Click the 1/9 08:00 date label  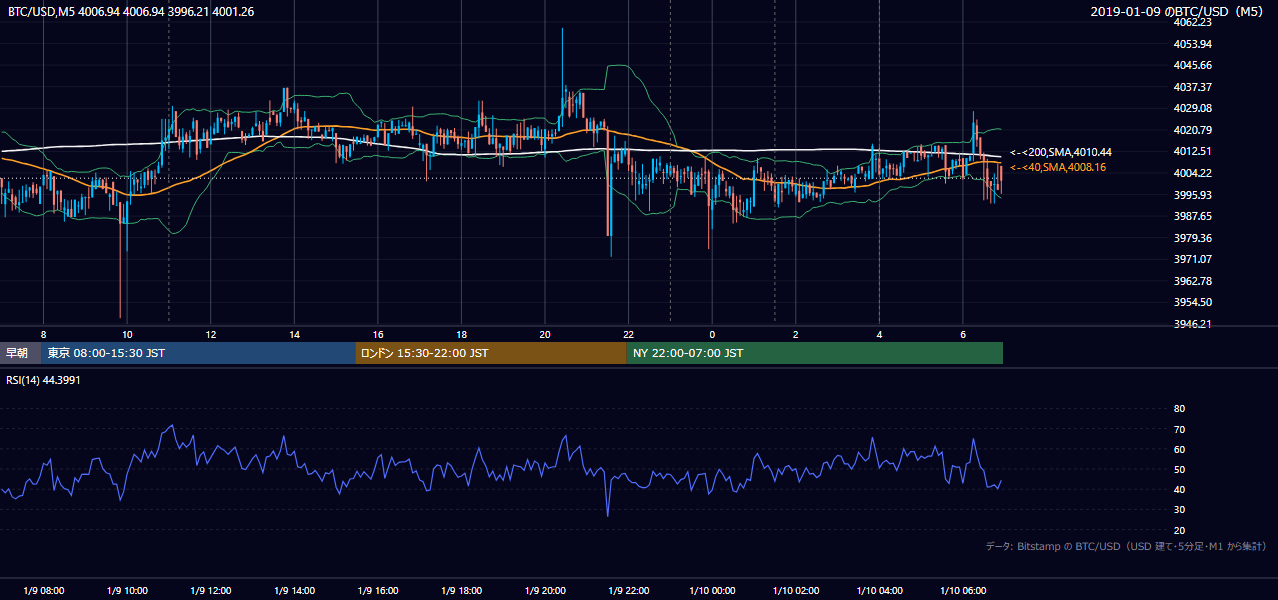coord(44,590)
